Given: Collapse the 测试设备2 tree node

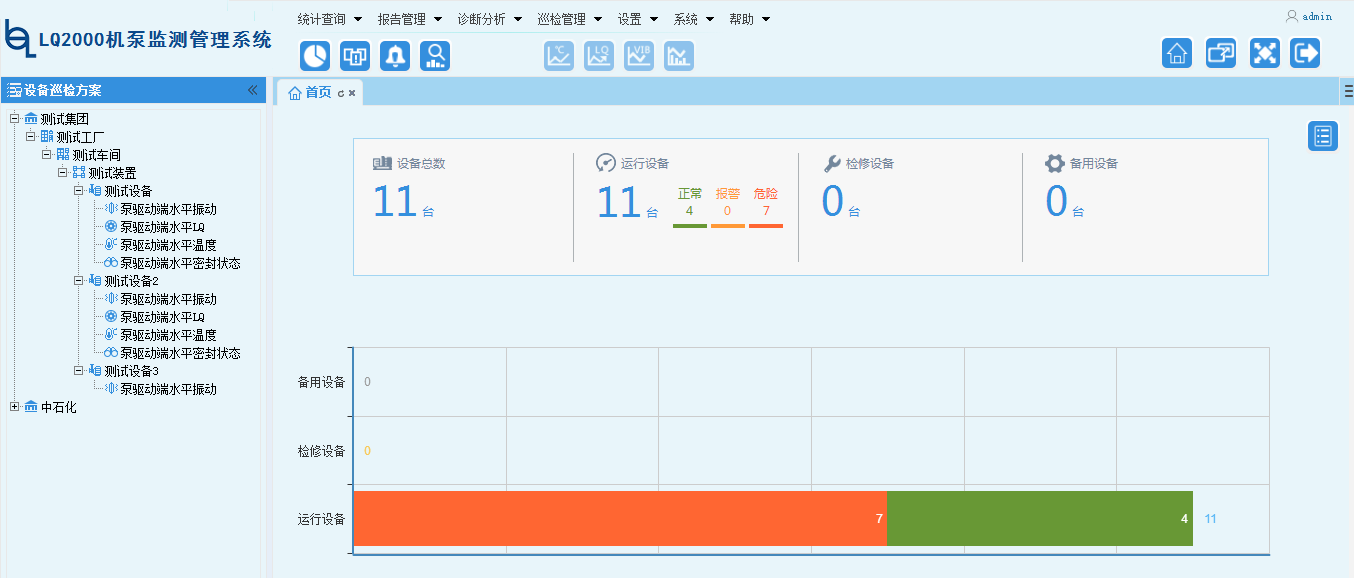Looking at the screenshot, I should coord(78,281).
